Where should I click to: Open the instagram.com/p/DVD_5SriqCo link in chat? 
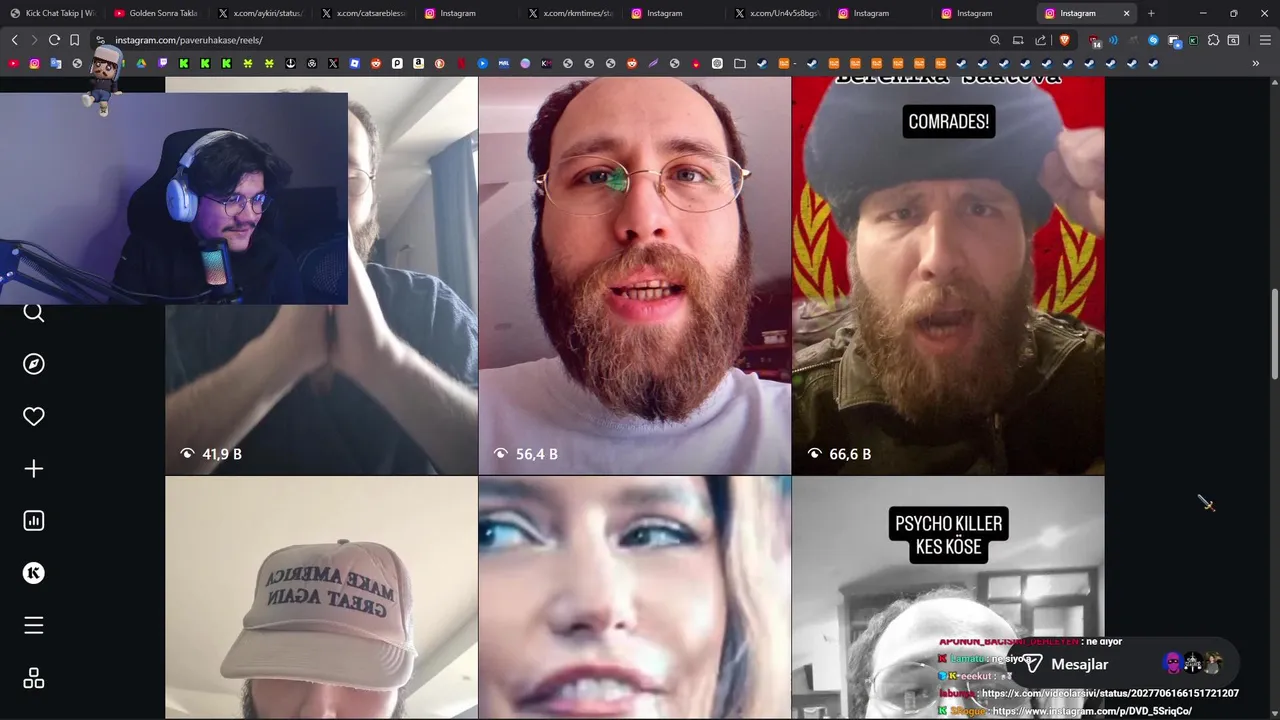pyautogui.click(x=1092, y=711)
